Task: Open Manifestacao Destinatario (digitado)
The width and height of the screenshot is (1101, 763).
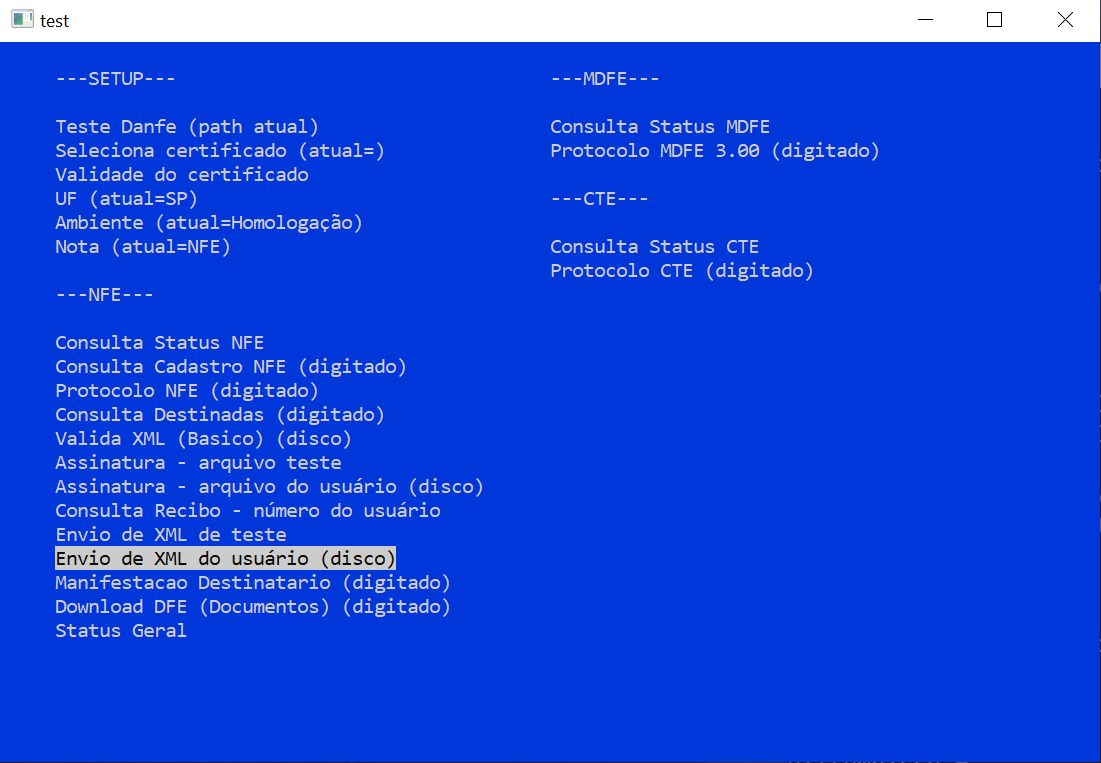Action: [253, 583]
